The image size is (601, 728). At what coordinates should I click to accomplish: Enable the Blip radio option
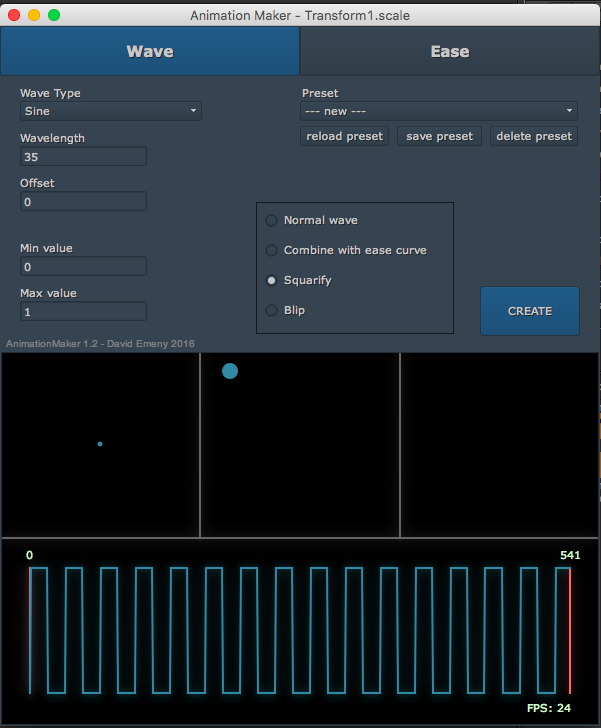(272, 310)
